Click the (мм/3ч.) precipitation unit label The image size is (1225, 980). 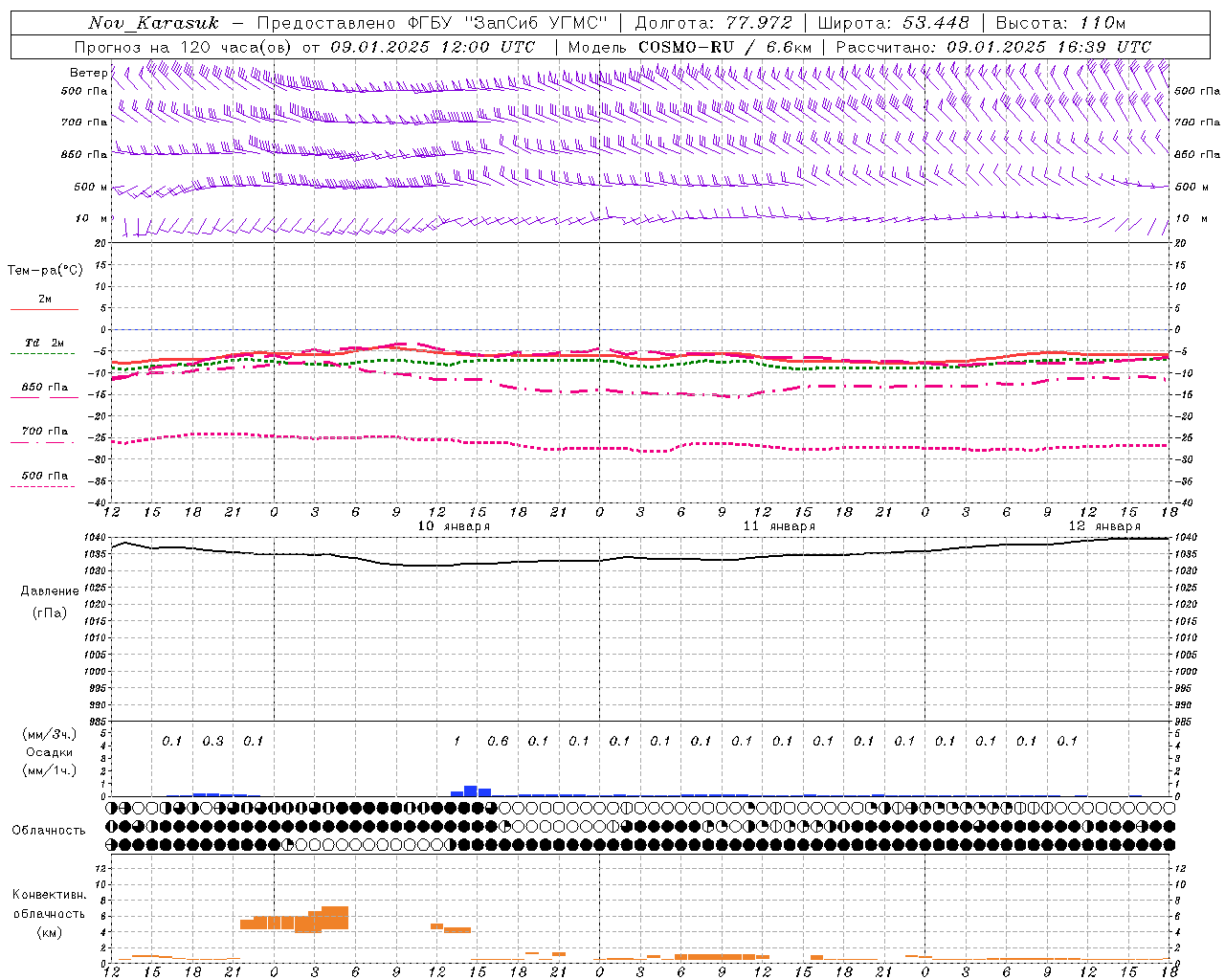50,735
